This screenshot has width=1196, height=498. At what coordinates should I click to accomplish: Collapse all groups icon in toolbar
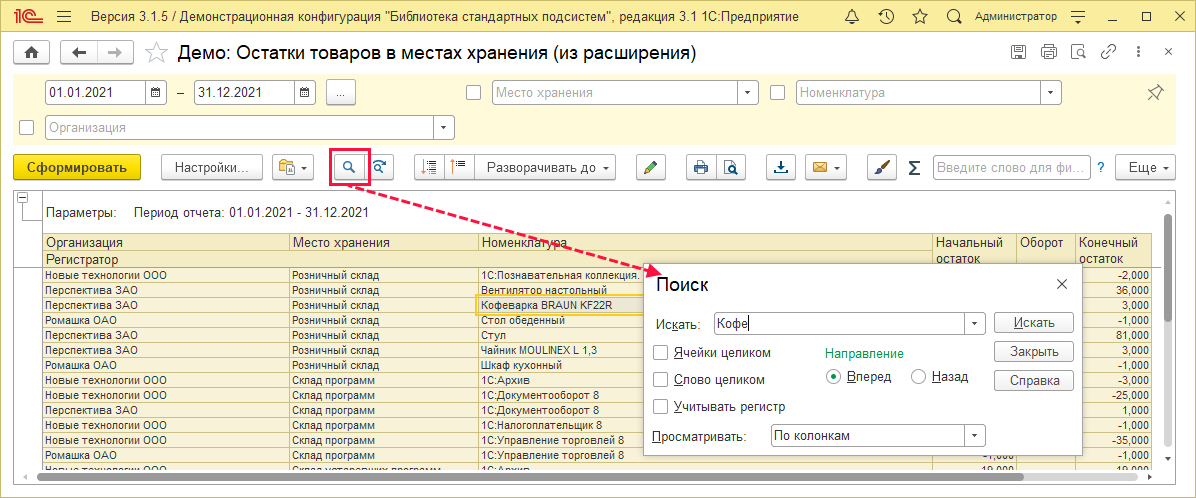[429, 167]
